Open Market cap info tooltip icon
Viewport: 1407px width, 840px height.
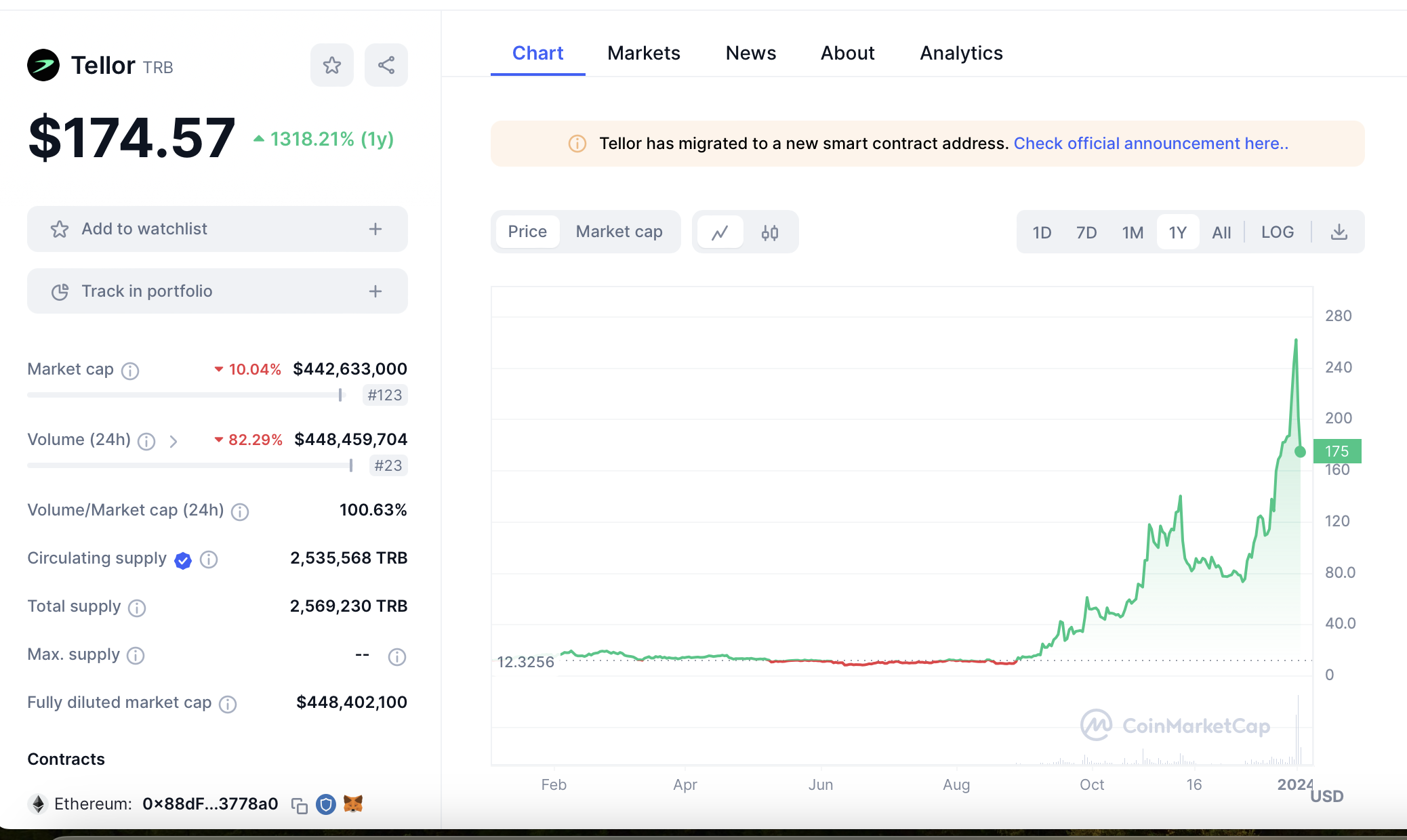(130, 371)
